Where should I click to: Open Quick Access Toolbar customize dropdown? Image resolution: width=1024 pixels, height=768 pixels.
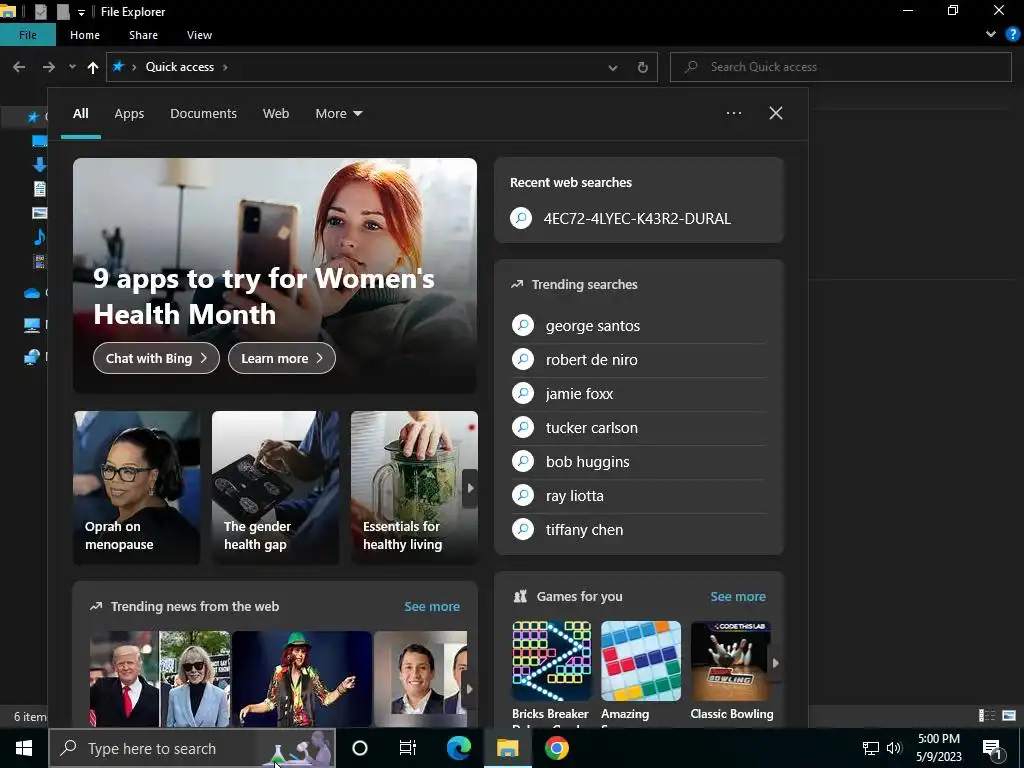click(81, 12)
